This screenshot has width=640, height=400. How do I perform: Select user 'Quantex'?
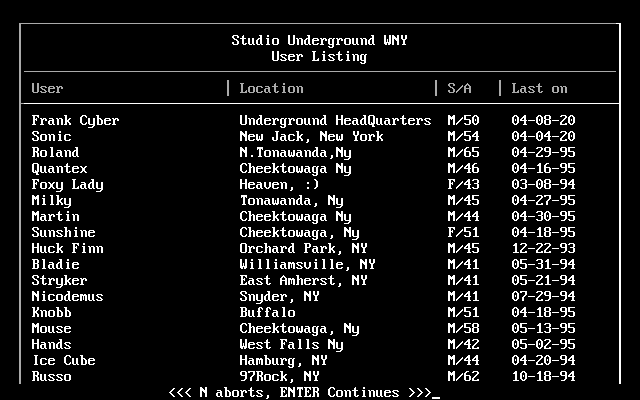60,168
